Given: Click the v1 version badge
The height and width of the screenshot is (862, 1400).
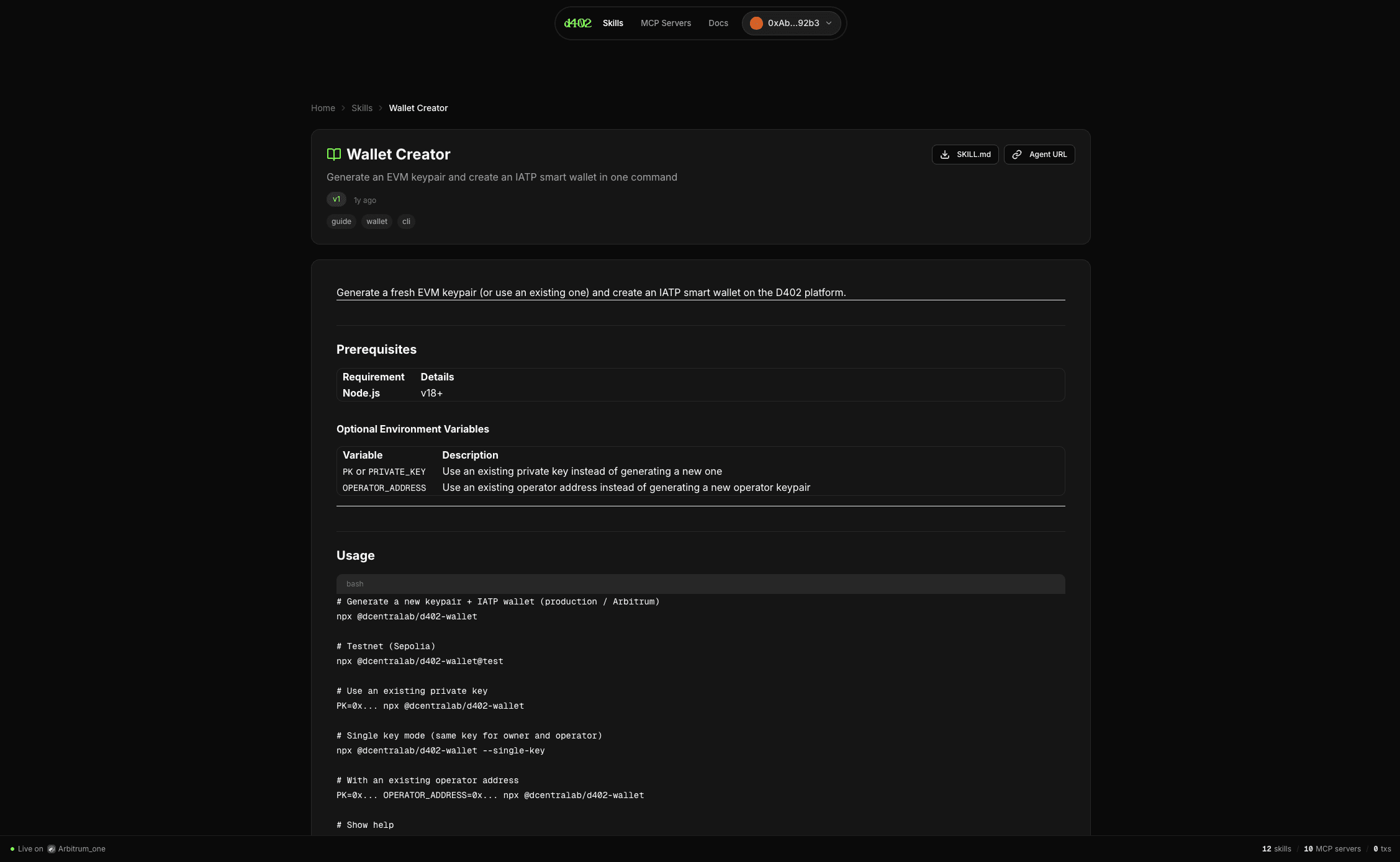Looking at the screenshot, I should pyautogui.click(x=336, y=199).
